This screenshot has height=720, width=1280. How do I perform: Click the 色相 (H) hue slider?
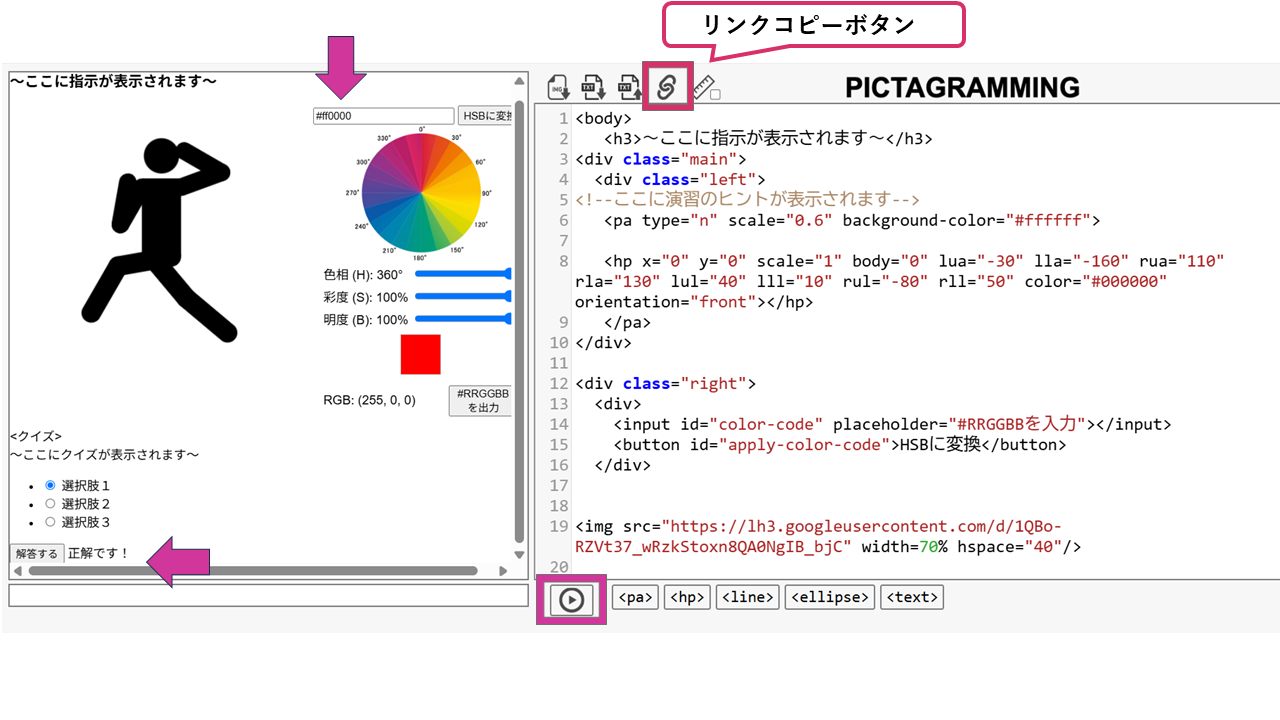click(x=463, y=274)
